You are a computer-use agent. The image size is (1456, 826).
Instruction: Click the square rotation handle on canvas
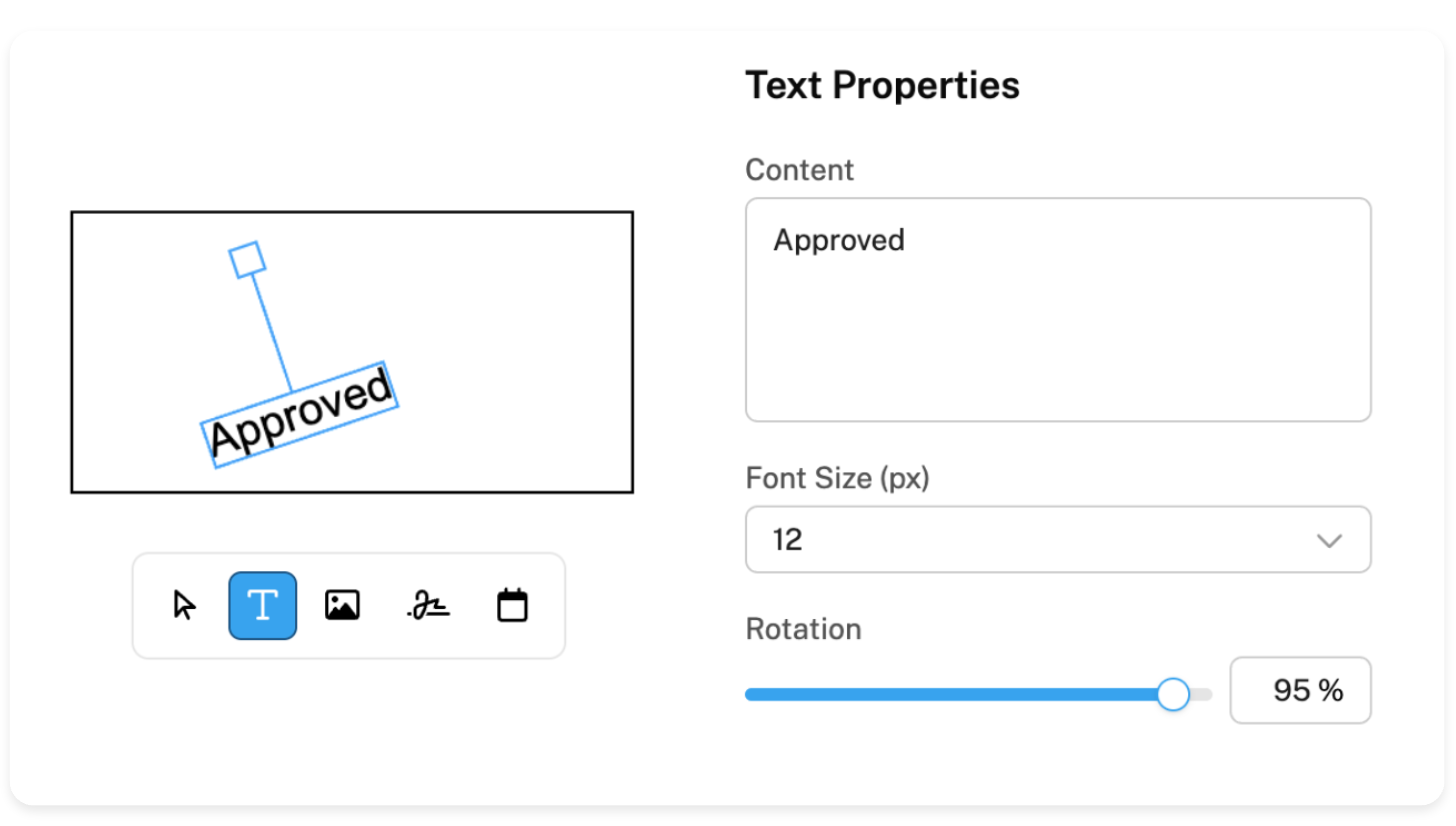click(x=247, y=259)
